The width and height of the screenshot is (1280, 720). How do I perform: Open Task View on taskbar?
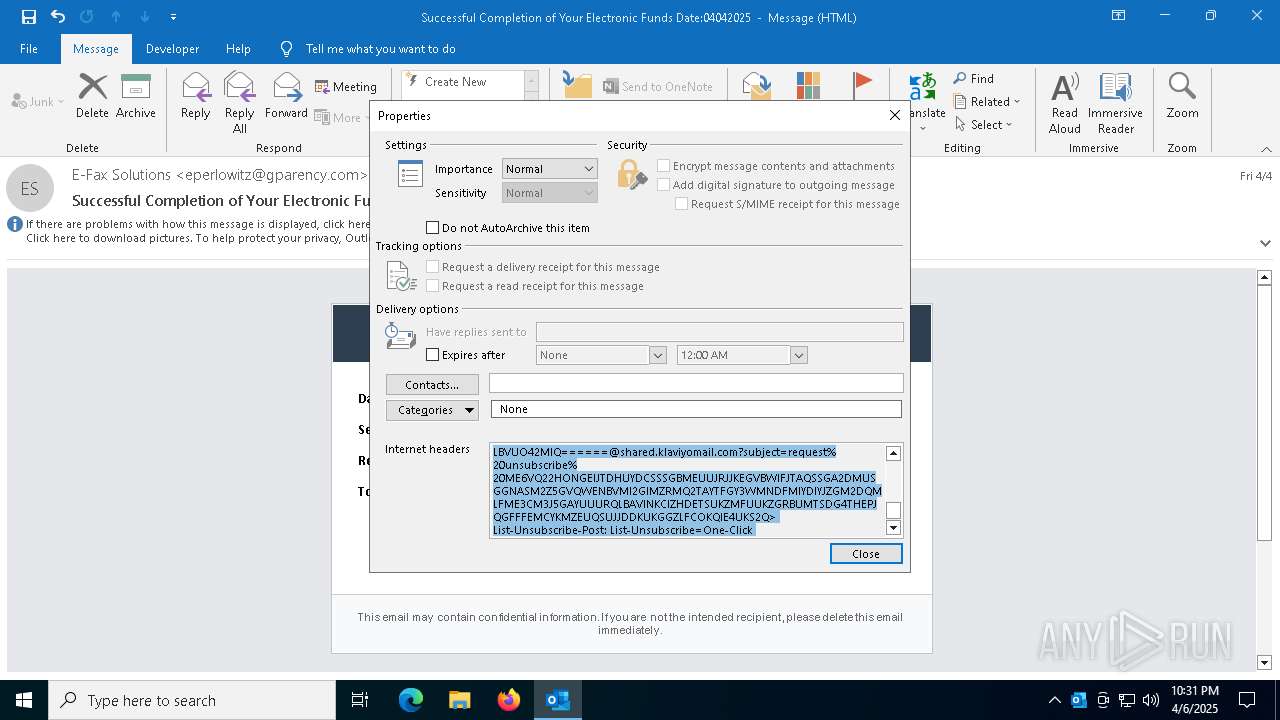tap(360, 700)
